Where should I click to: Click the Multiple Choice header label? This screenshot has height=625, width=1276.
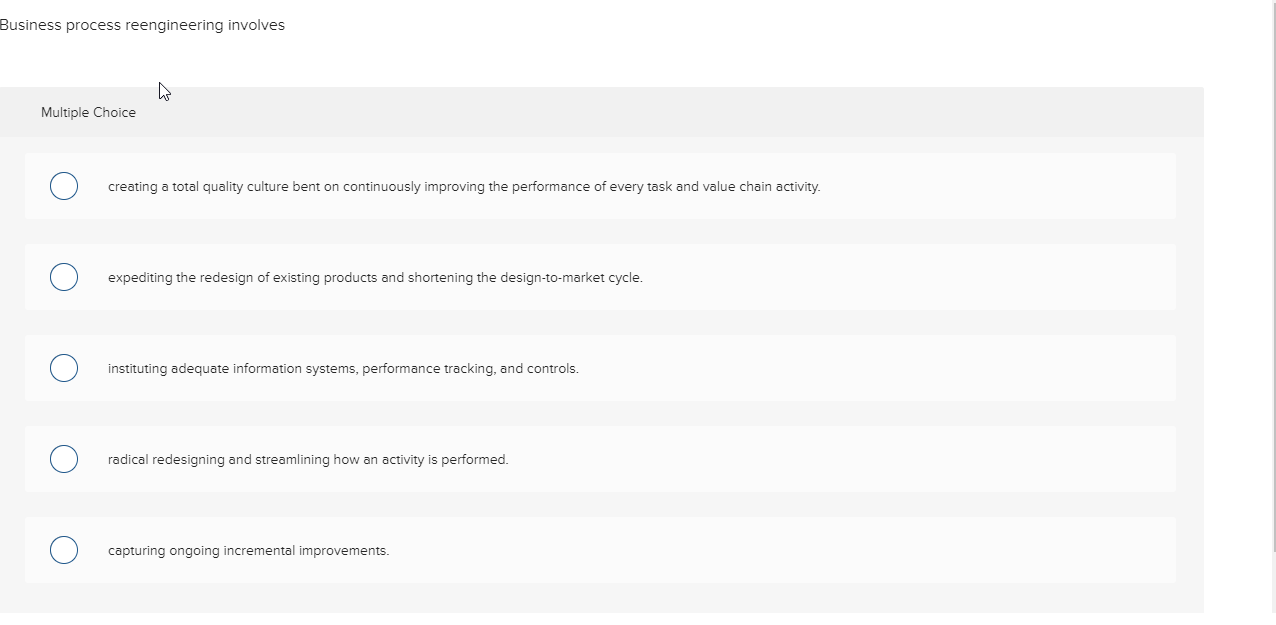point(88,112)
